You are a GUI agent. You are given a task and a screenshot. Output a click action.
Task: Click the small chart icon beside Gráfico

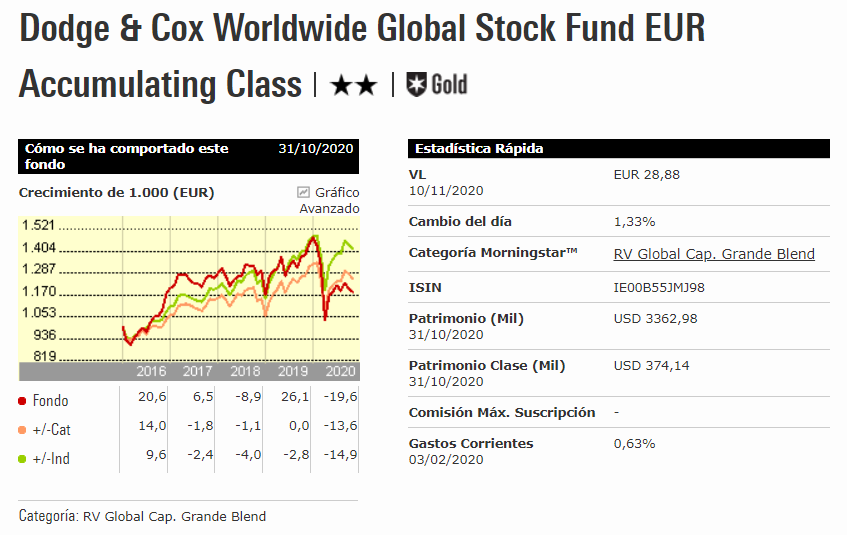tap(303, 192)
